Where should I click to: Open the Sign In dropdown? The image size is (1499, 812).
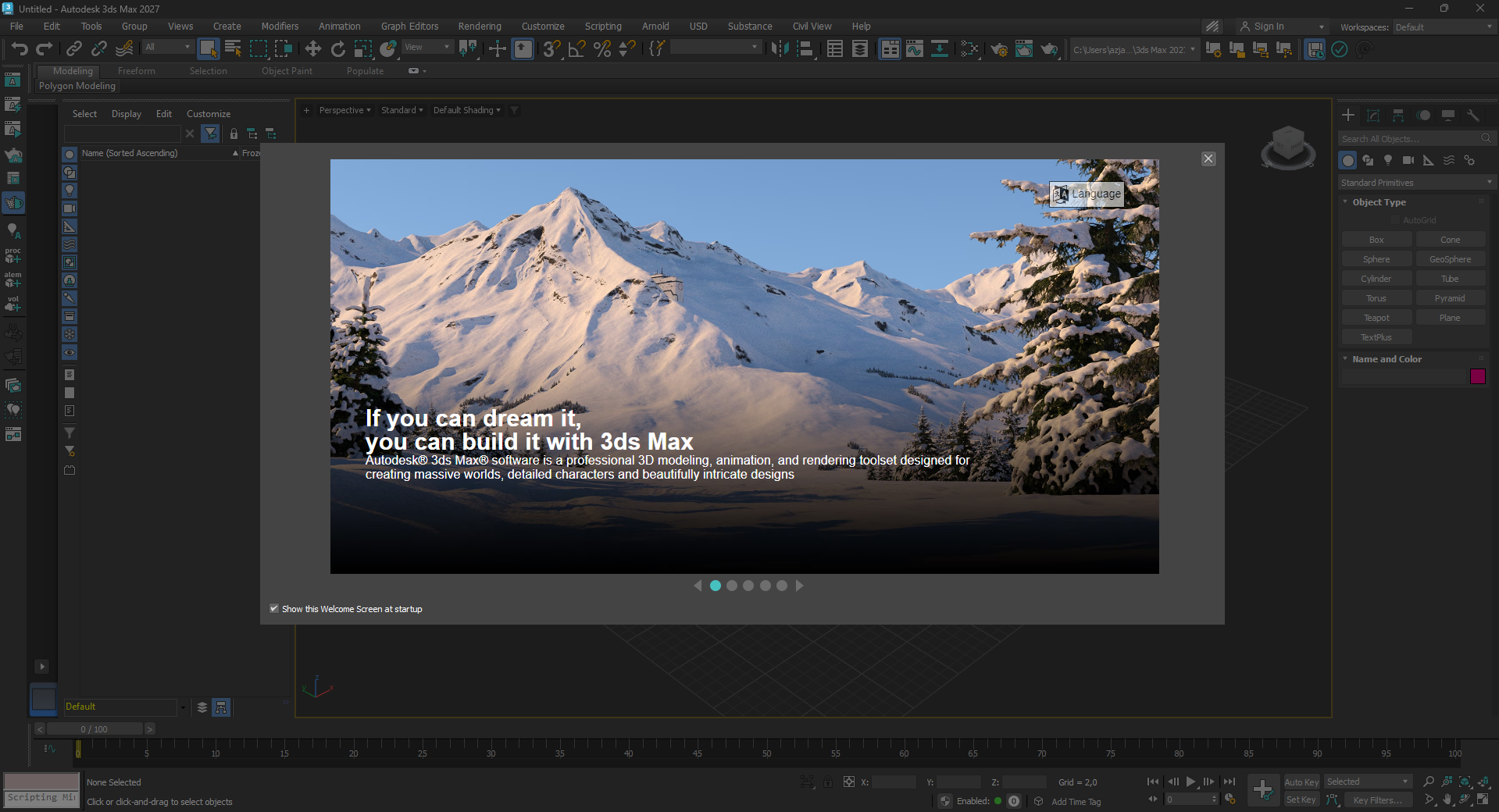coord(1282,27)
